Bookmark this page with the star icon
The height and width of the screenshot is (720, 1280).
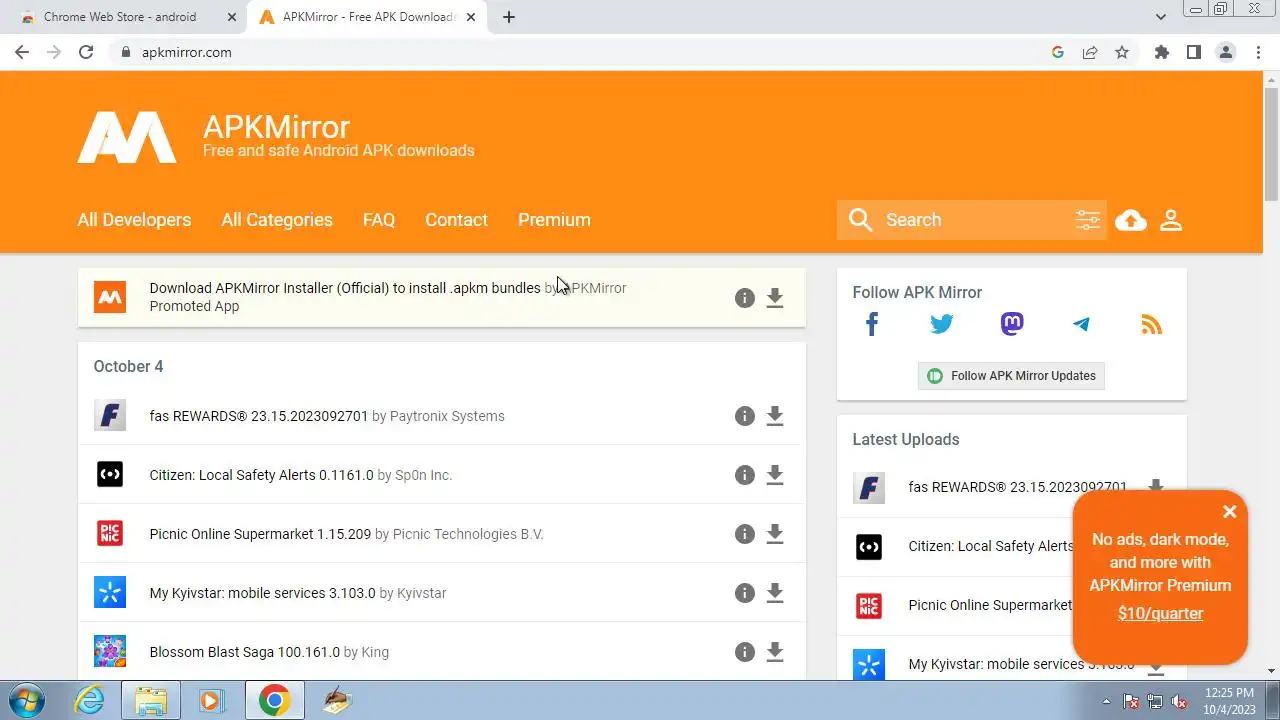pos(1122,52)
